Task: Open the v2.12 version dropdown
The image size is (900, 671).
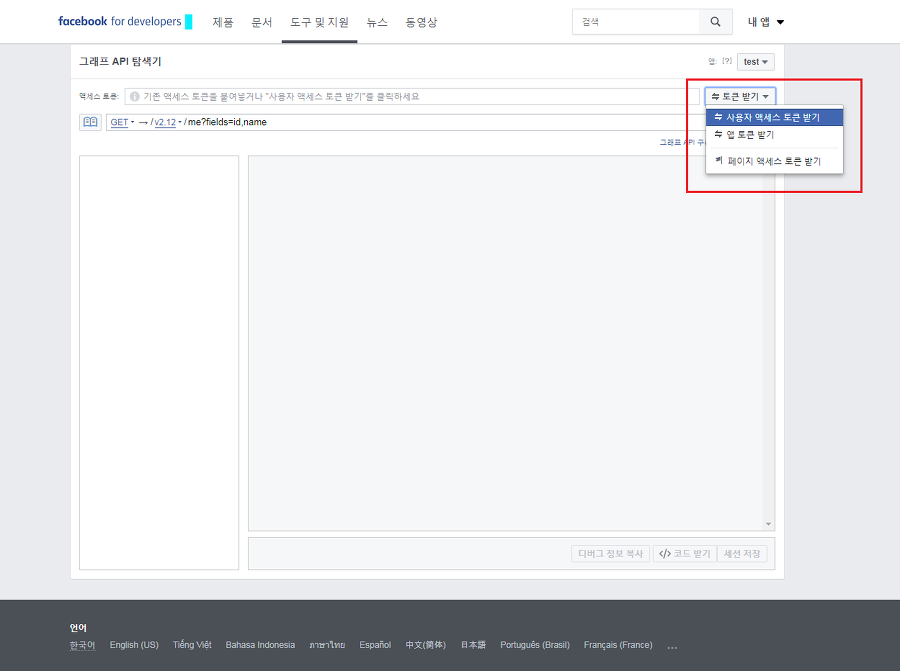Action: click(x=167, y=122)
